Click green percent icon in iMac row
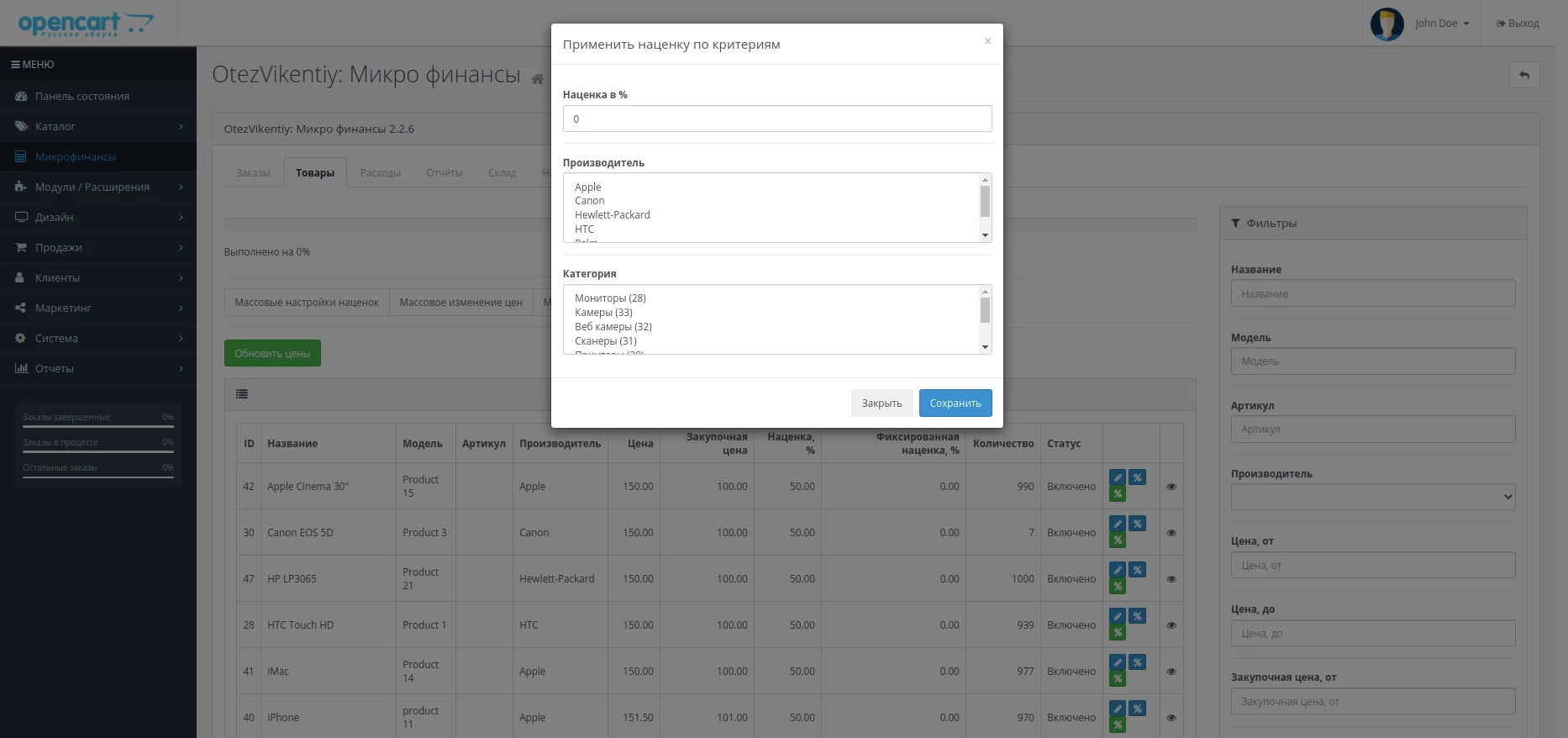The height and width of the screenshot is (738, 1568). click(x=1117, y=679)
